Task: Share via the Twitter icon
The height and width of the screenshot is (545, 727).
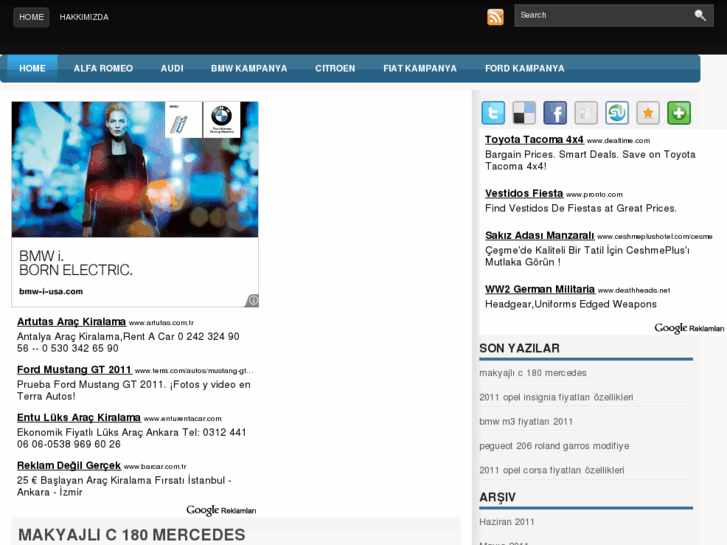Action: pyautogui.click(x=493, y=113)
